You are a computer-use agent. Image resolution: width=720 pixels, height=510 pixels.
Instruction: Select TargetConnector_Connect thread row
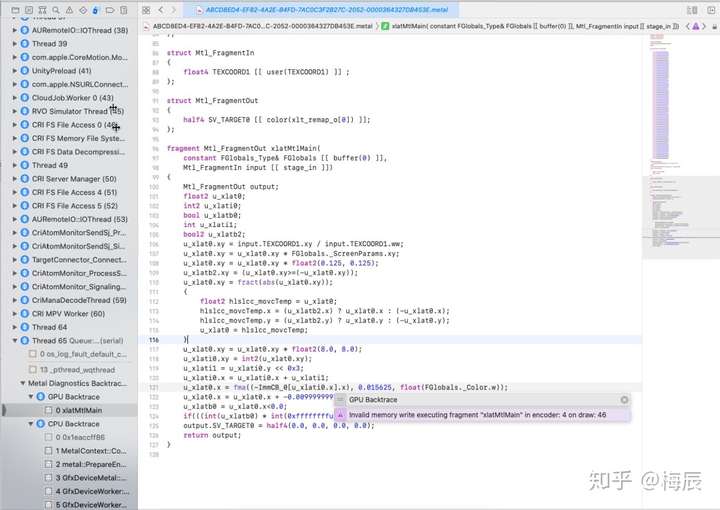69,260
